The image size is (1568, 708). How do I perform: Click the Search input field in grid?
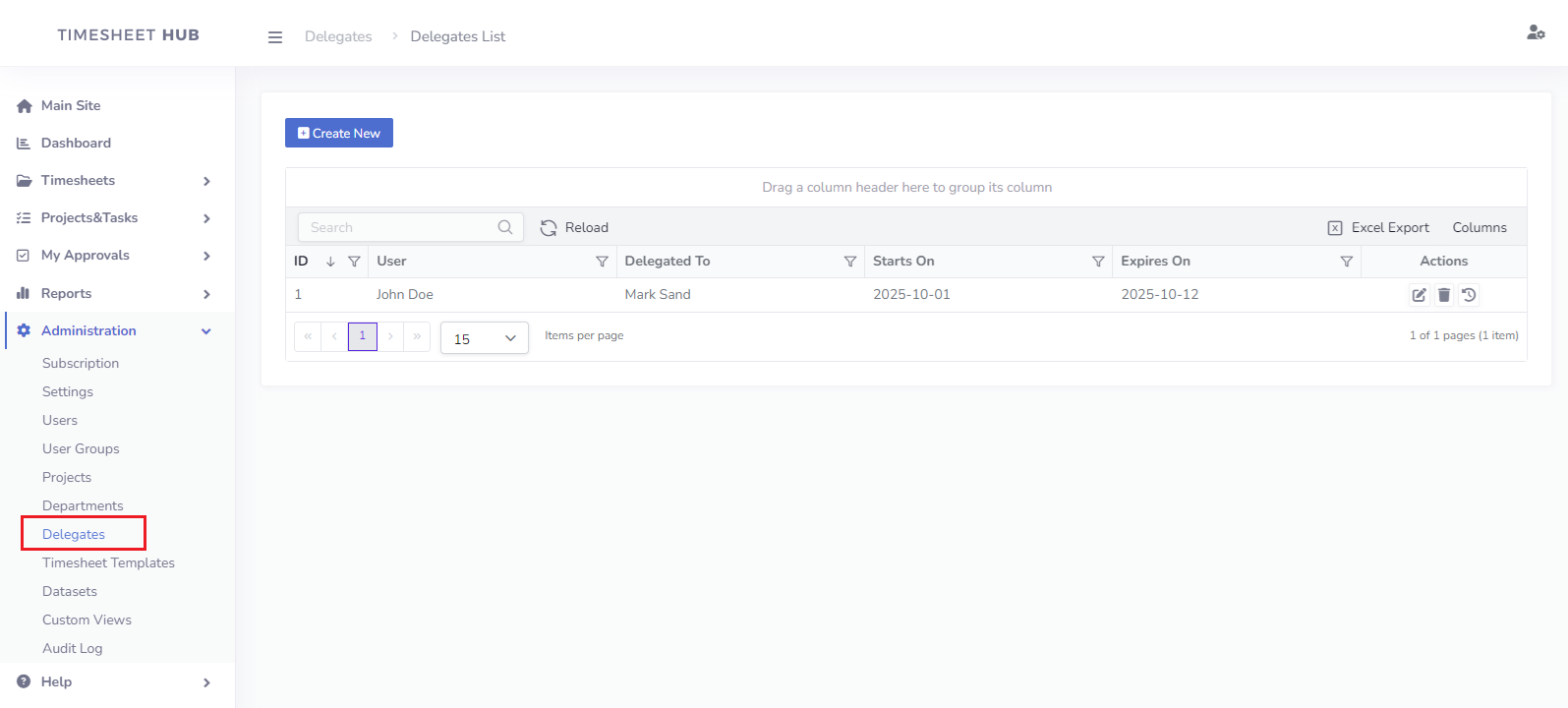click(398, 228)
